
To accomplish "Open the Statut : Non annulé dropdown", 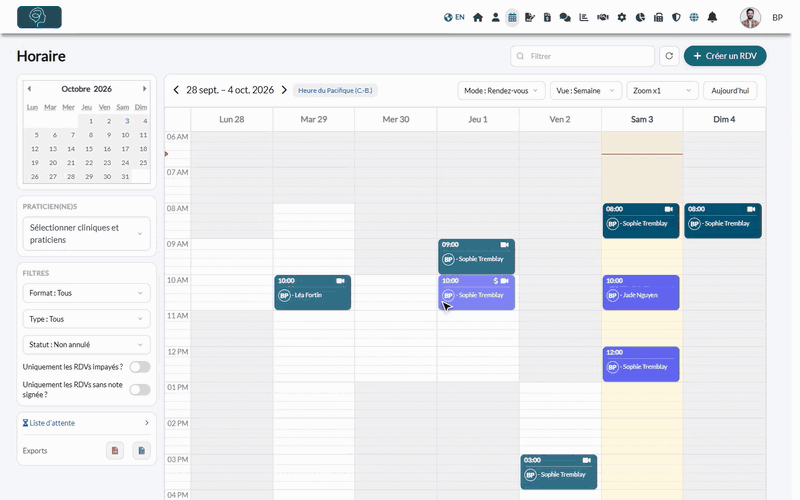I will point(86,345).
